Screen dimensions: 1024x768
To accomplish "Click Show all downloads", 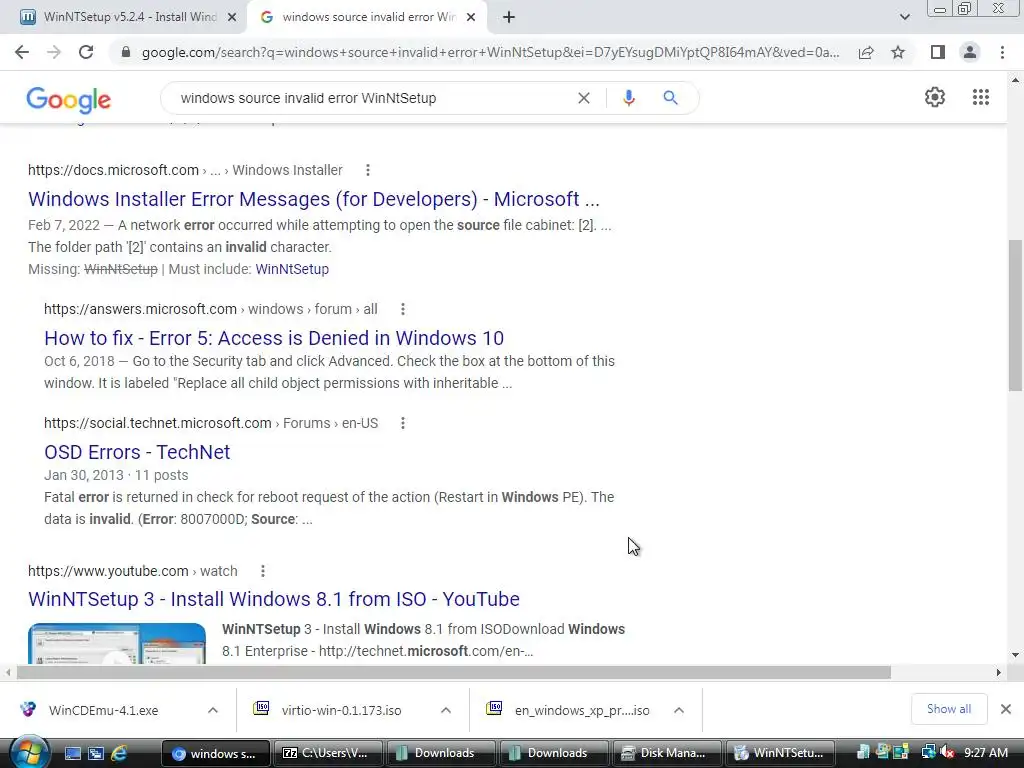I will click(949, 709).
